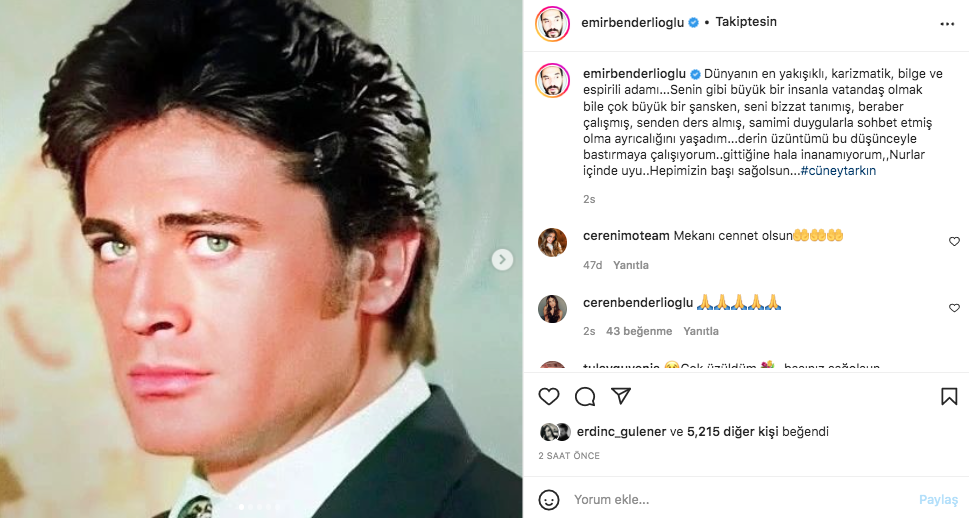Reply to cerenimoteam's comment

point(631,265)
